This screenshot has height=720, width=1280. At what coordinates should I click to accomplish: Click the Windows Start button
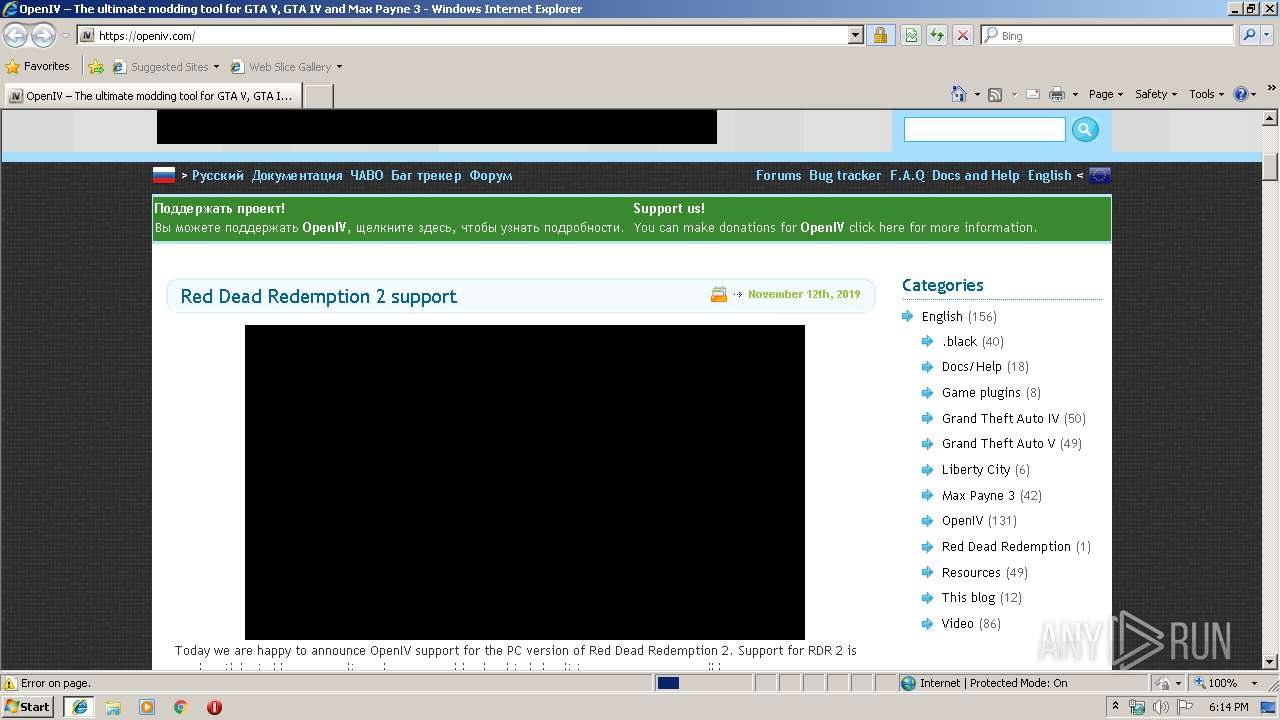29,707
